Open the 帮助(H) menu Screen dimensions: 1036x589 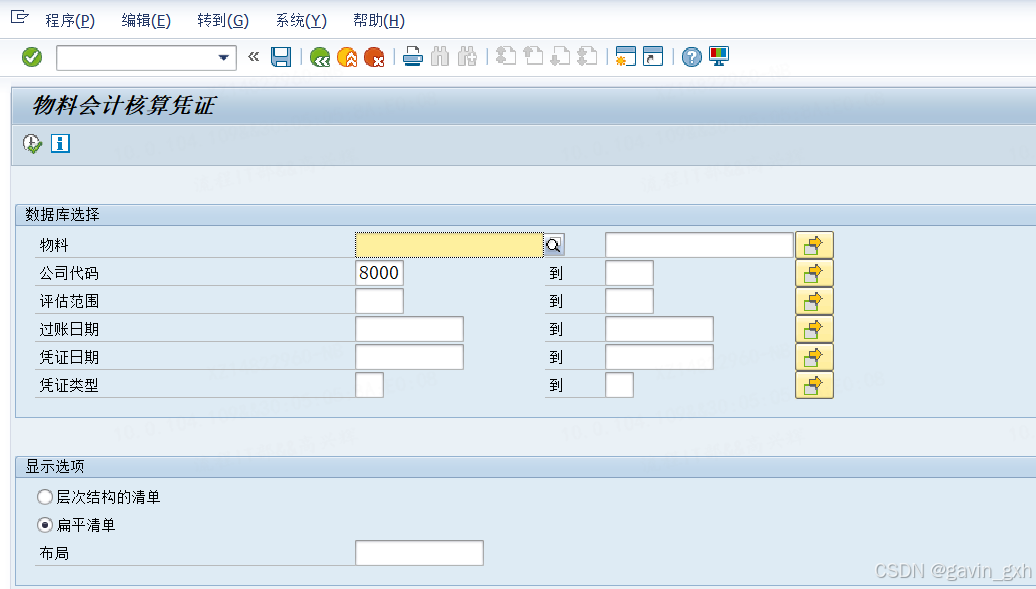coord(379,20)
